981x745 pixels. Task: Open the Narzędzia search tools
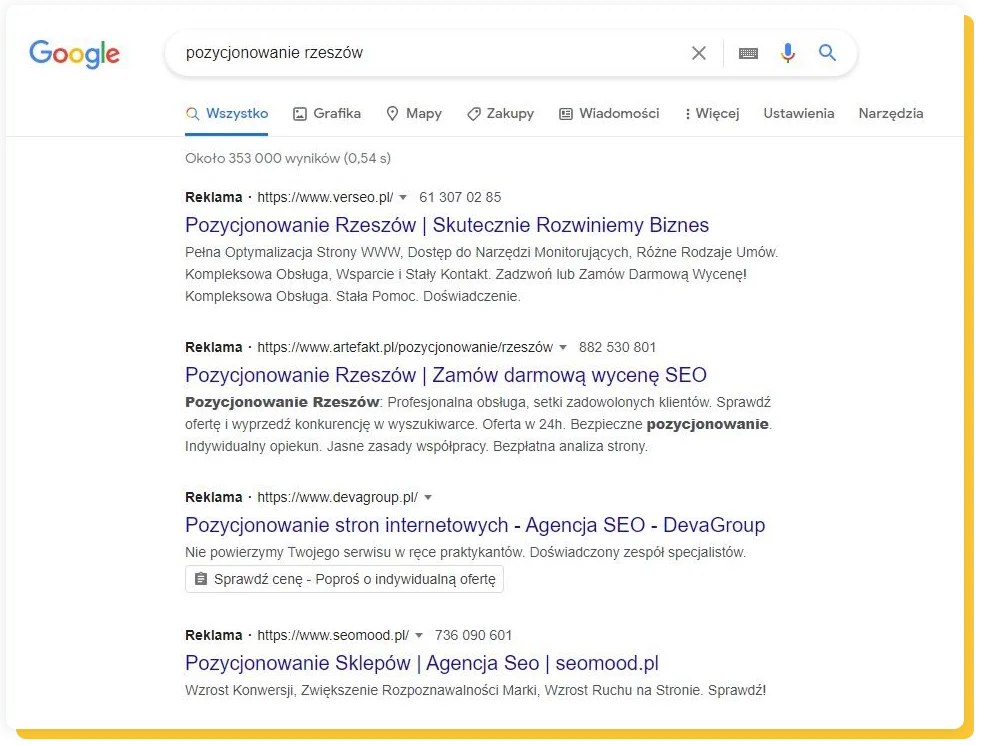[x=890, y=114]
